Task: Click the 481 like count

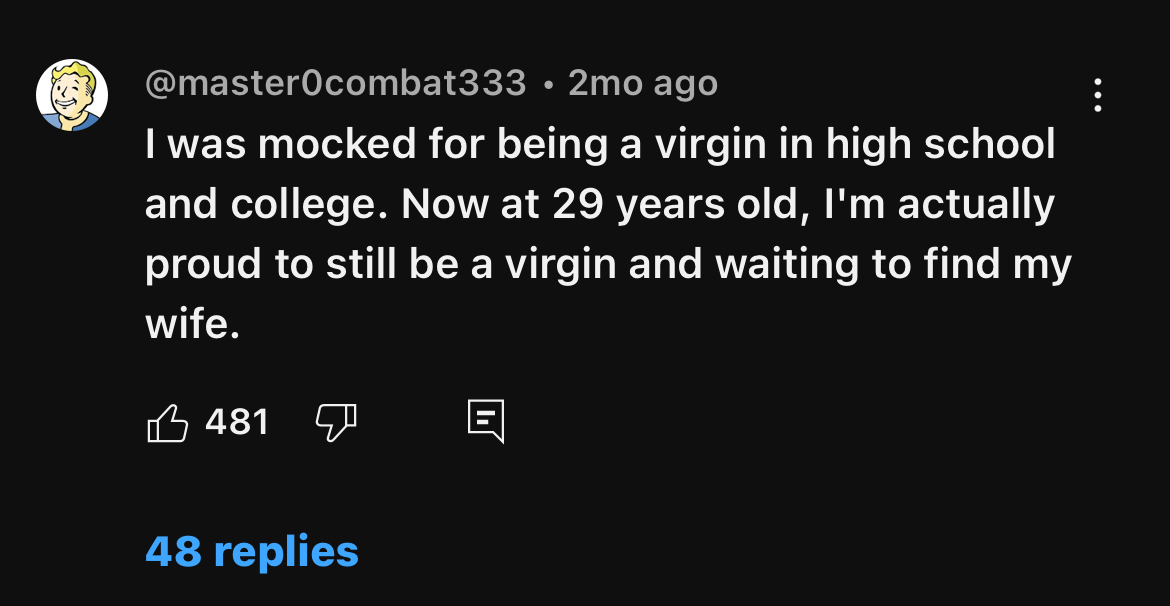Action: click(237, 422)
